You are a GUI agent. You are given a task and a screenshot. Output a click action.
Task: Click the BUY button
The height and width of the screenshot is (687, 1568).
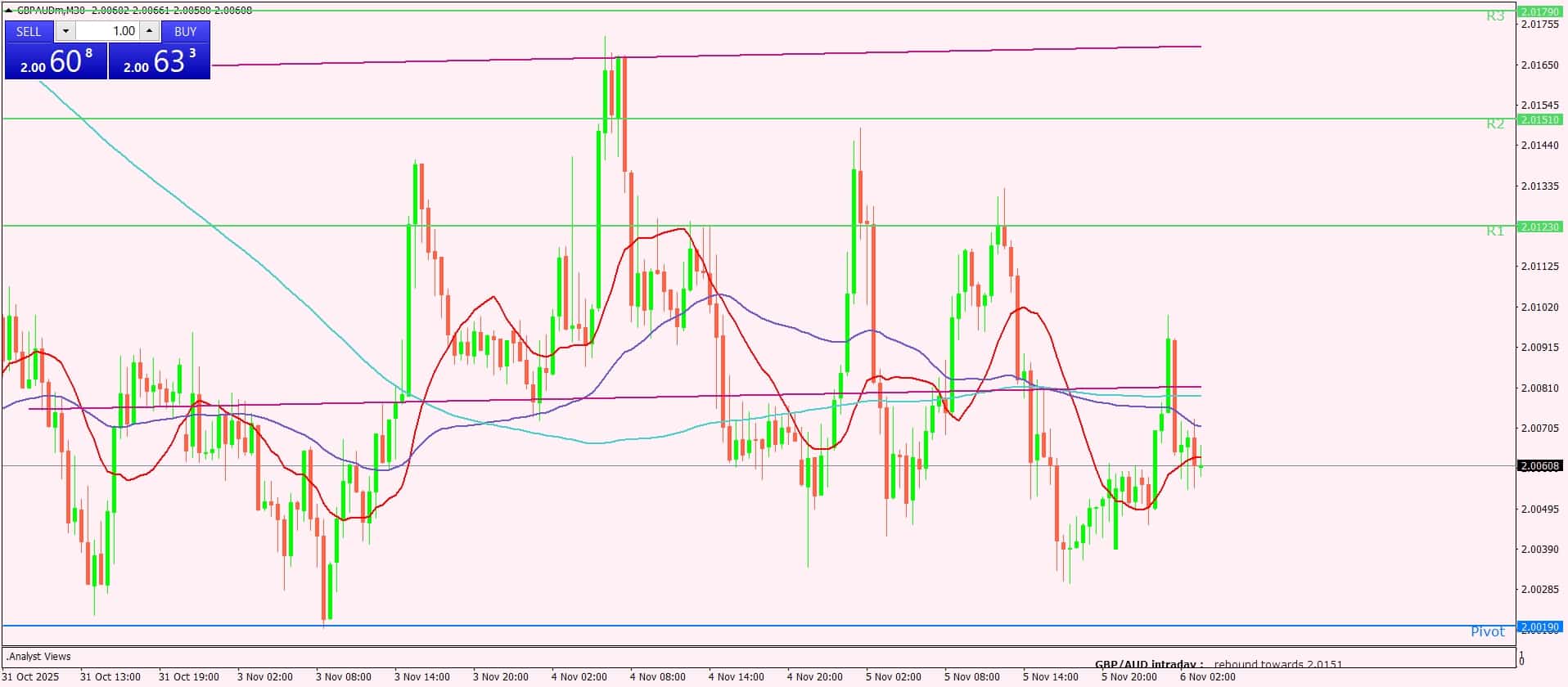tap(186, 31)
